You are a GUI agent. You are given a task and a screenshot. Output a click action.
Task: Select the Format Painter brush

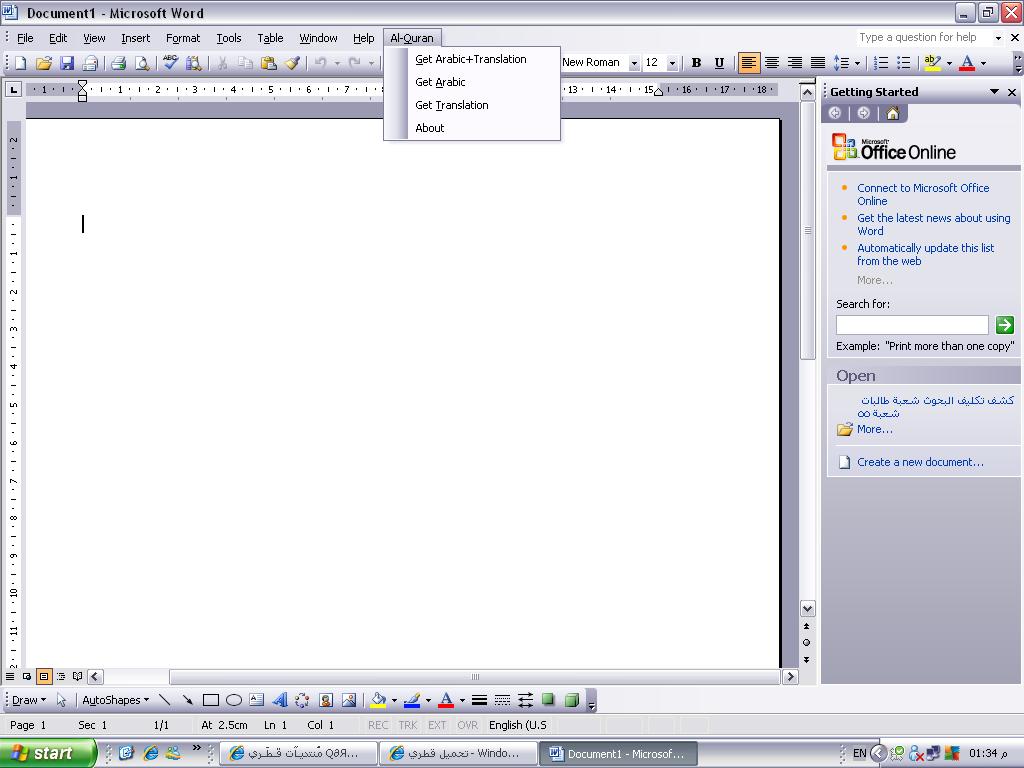pyautogui.click(x=292, y=63)
